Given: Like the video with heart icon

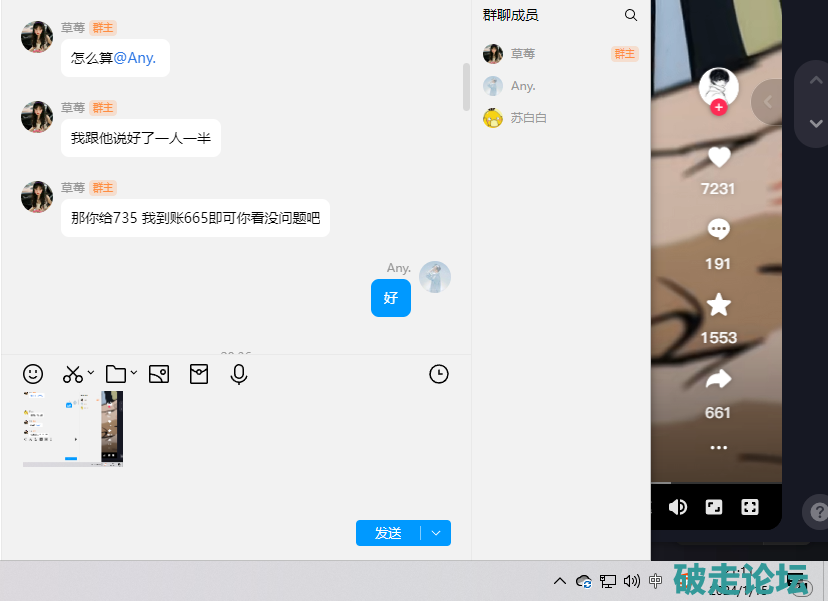Looking at the screenshot, I should pyautogui.click(x=718, y=157).
